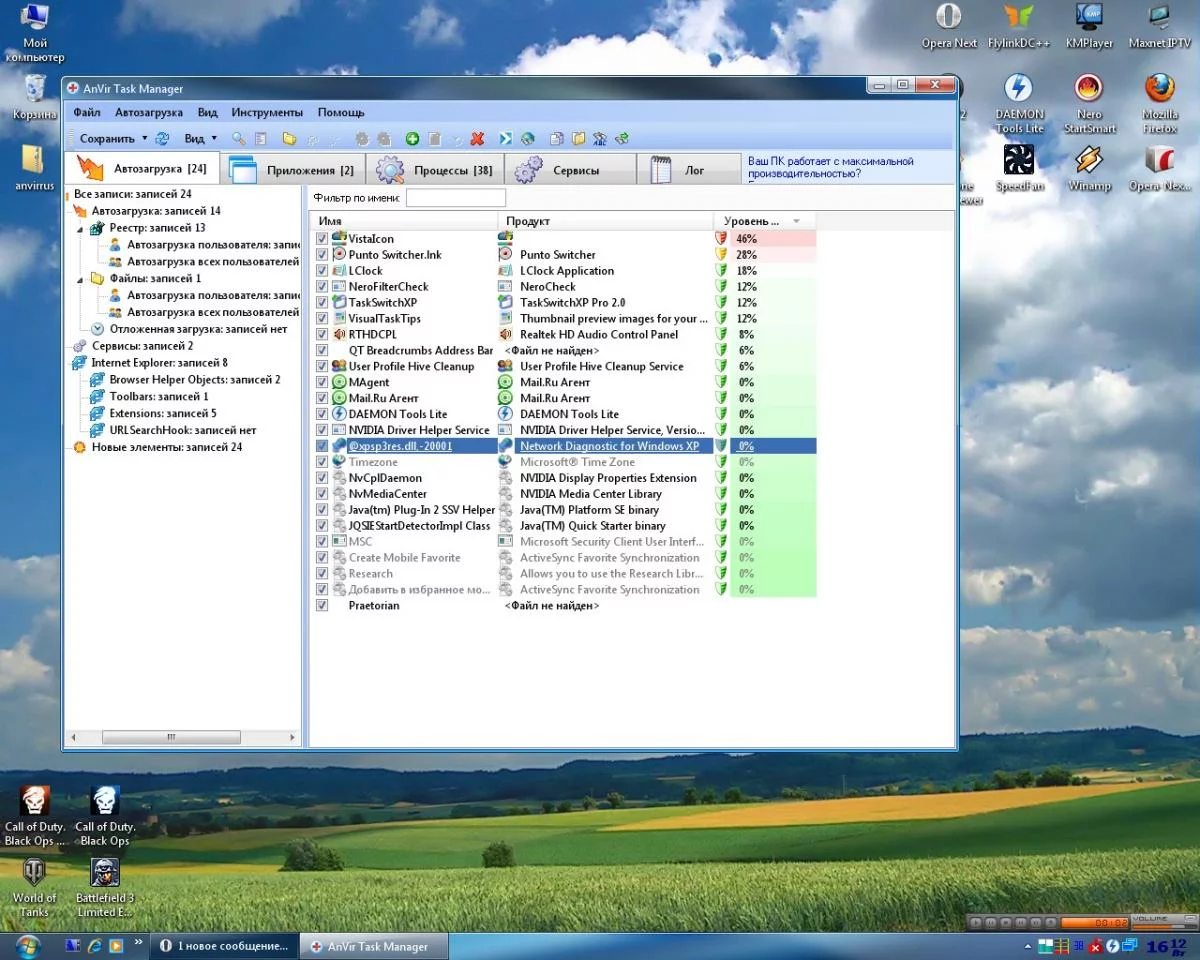Click the Winamp orange time display
Viewport: 1200px width, 960px height.
(1095, 922)
